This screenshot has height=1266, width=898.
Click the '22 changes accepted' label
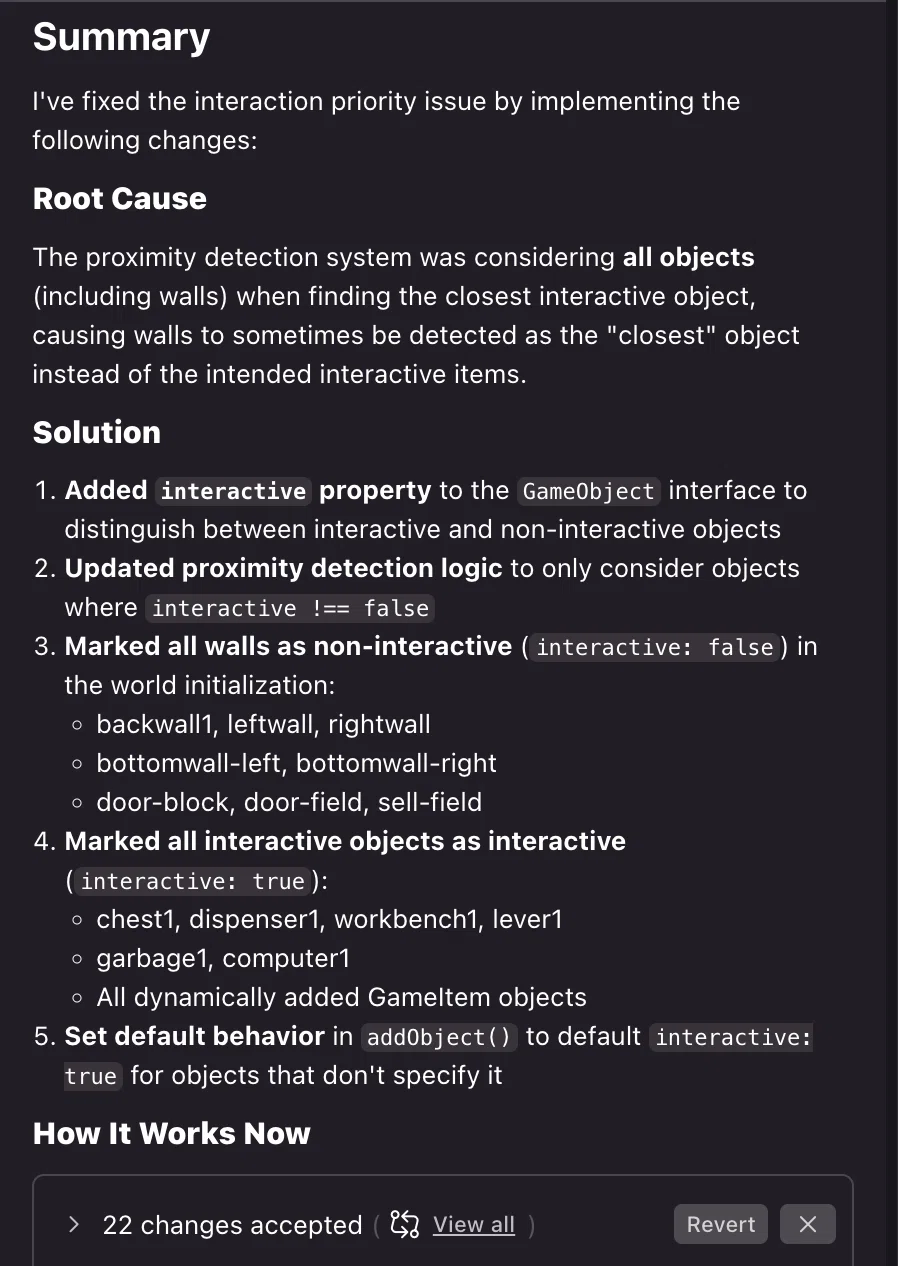pos(232,1225)
